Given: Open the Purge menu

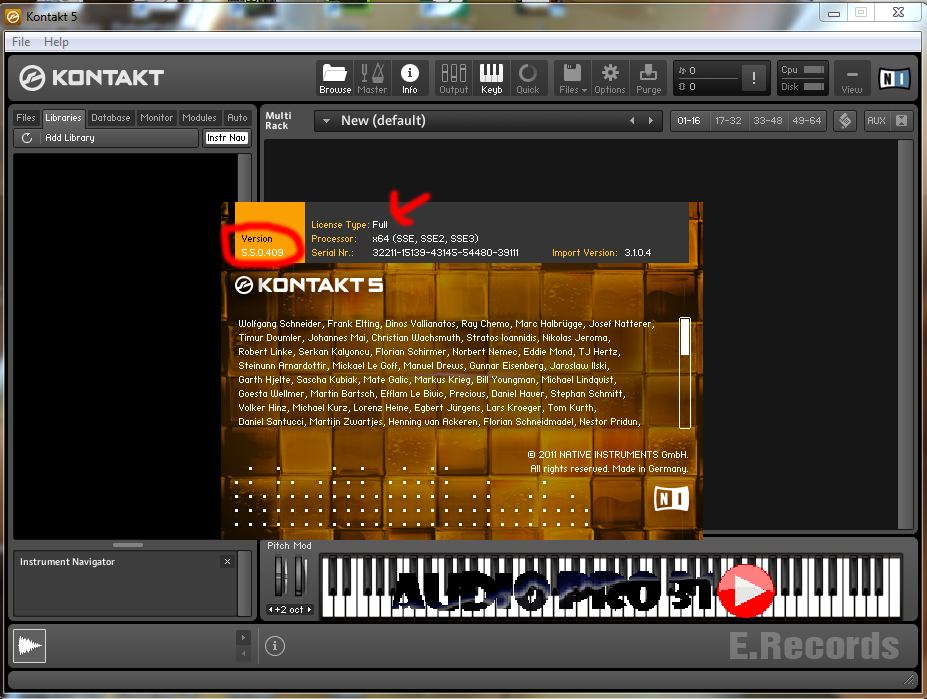Looking at the screenshot, I should tap(649, 78).
